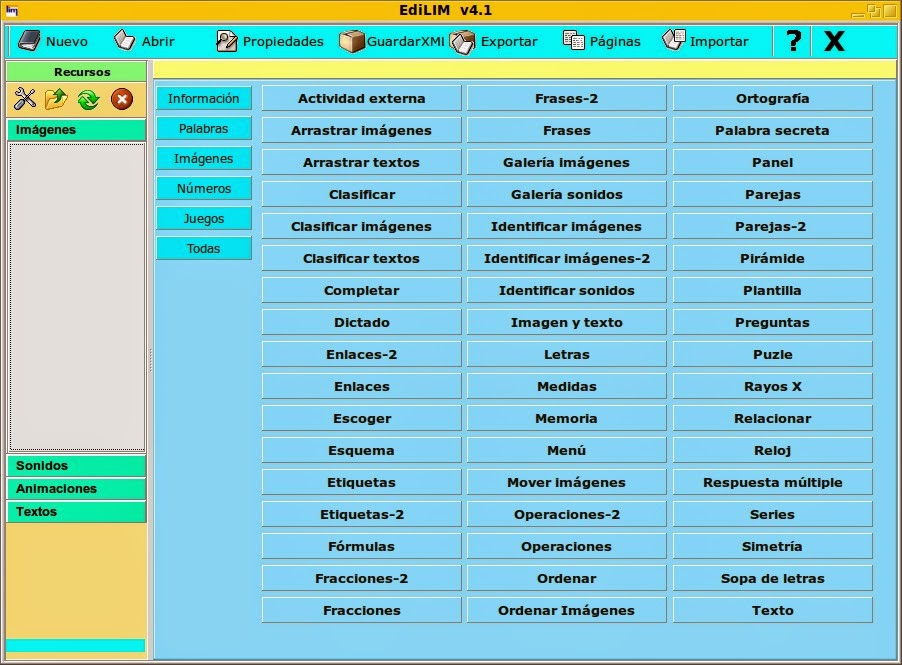Expand the Imágenes resource section
The image size is (902, 665).
click(x=77, y=129)
